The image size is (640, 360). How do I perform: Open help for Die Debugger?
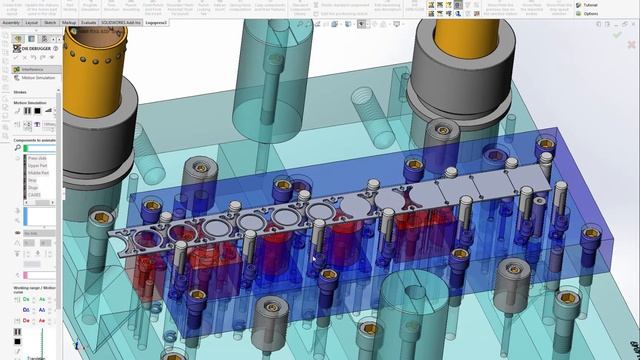pyautogui.click(x=56, y=49)
